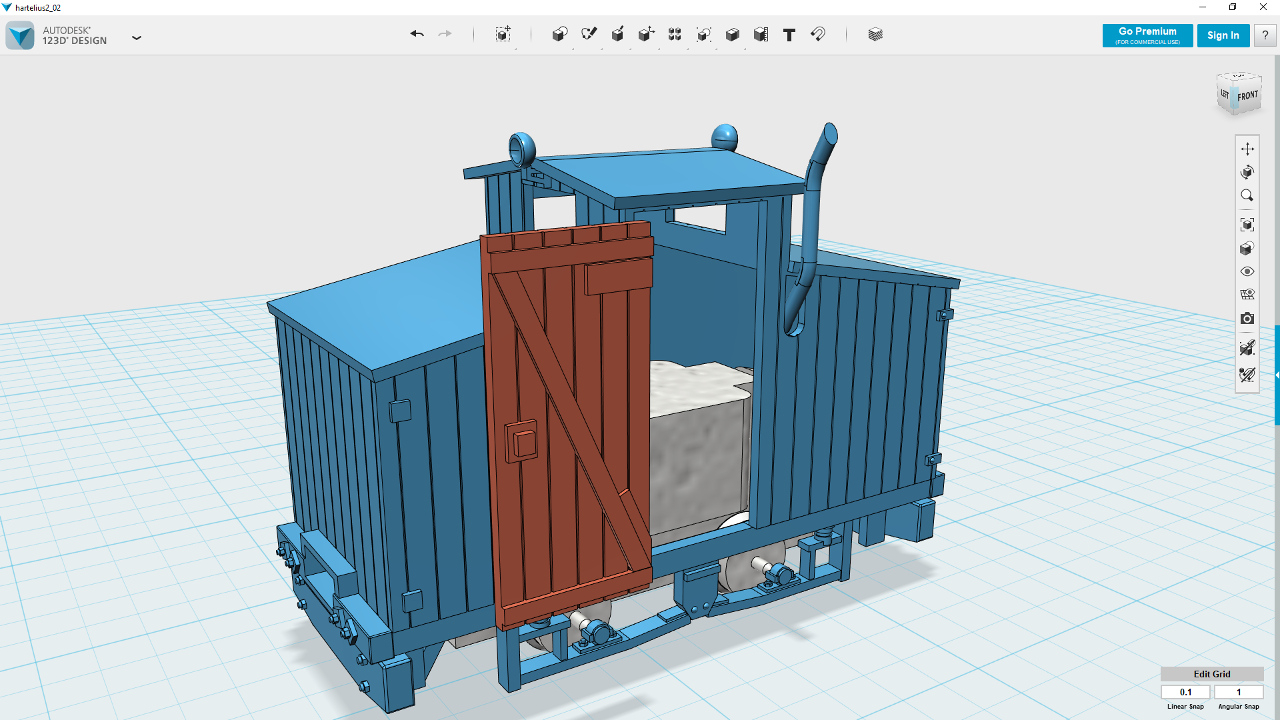Select the Zoom magnifier tool
The height and width of the screenshot is (720, 1280).
1247,196
